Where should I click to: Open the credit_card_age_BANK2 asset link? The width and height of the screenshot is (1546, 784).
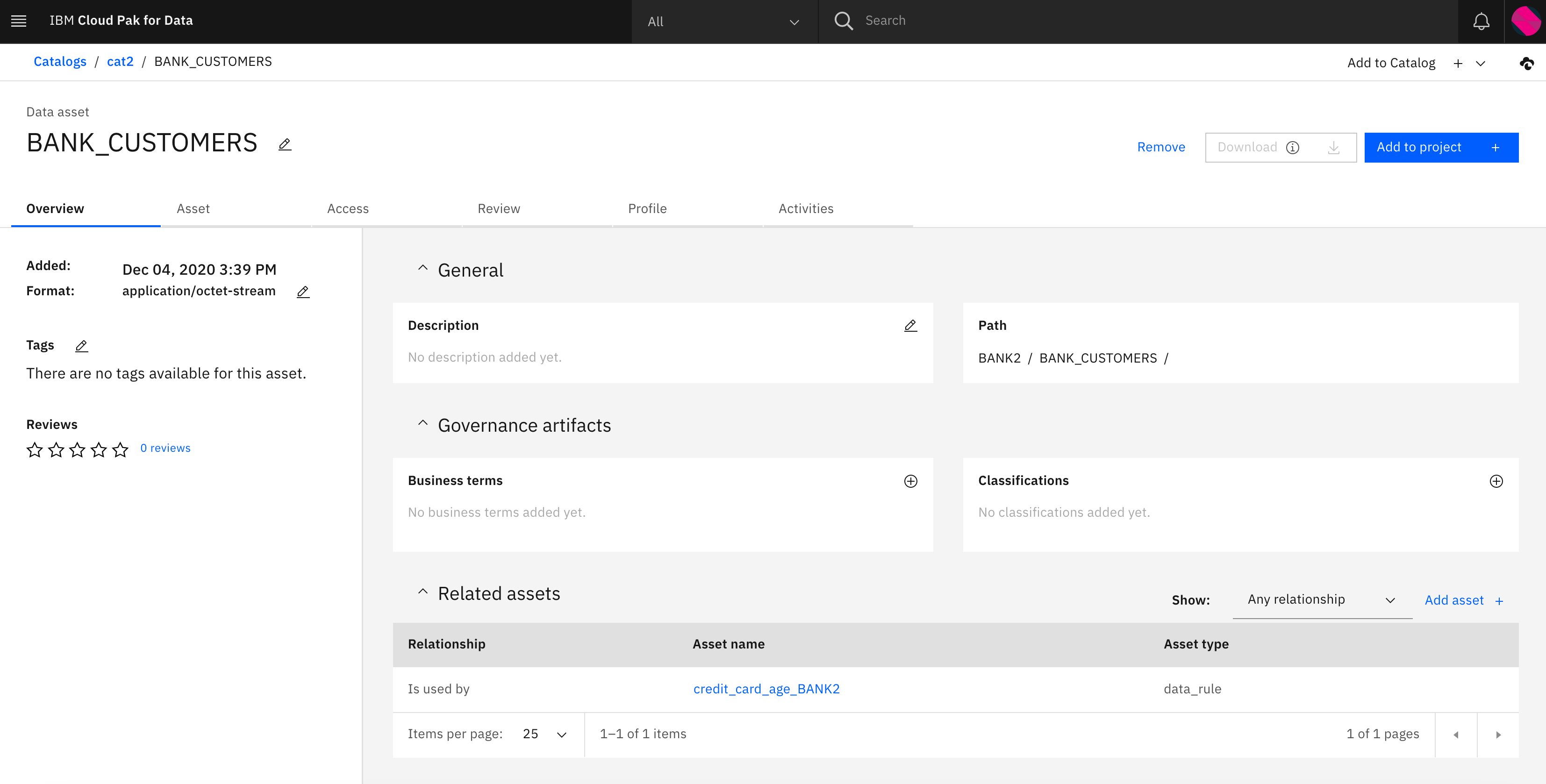(x=766, y=689)
